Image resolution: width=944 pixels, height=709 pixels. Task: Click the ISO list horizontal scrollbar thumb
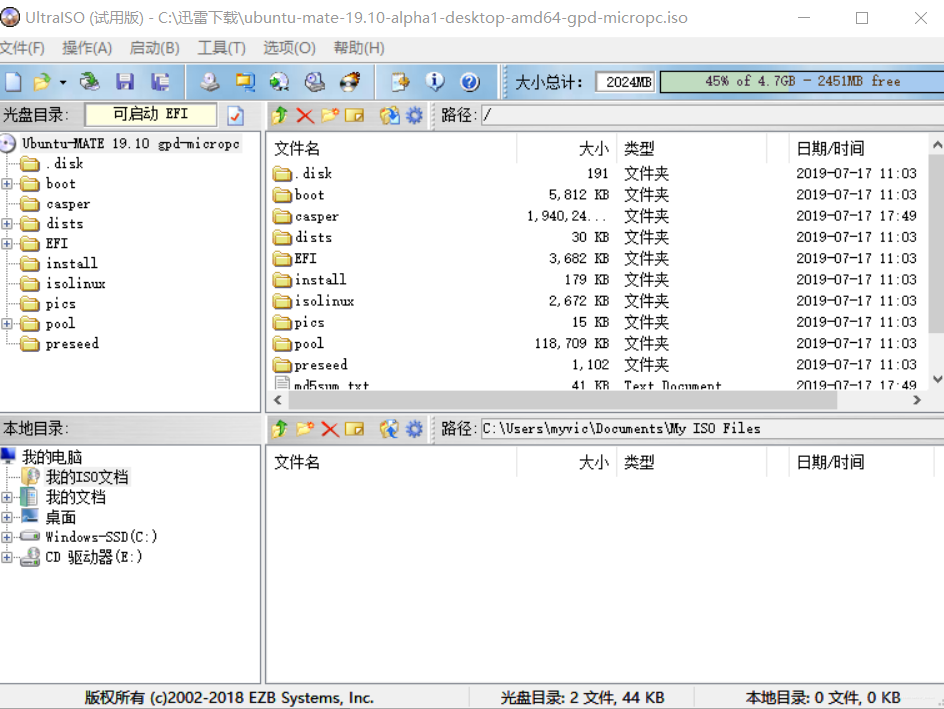[x=561, y=400]
